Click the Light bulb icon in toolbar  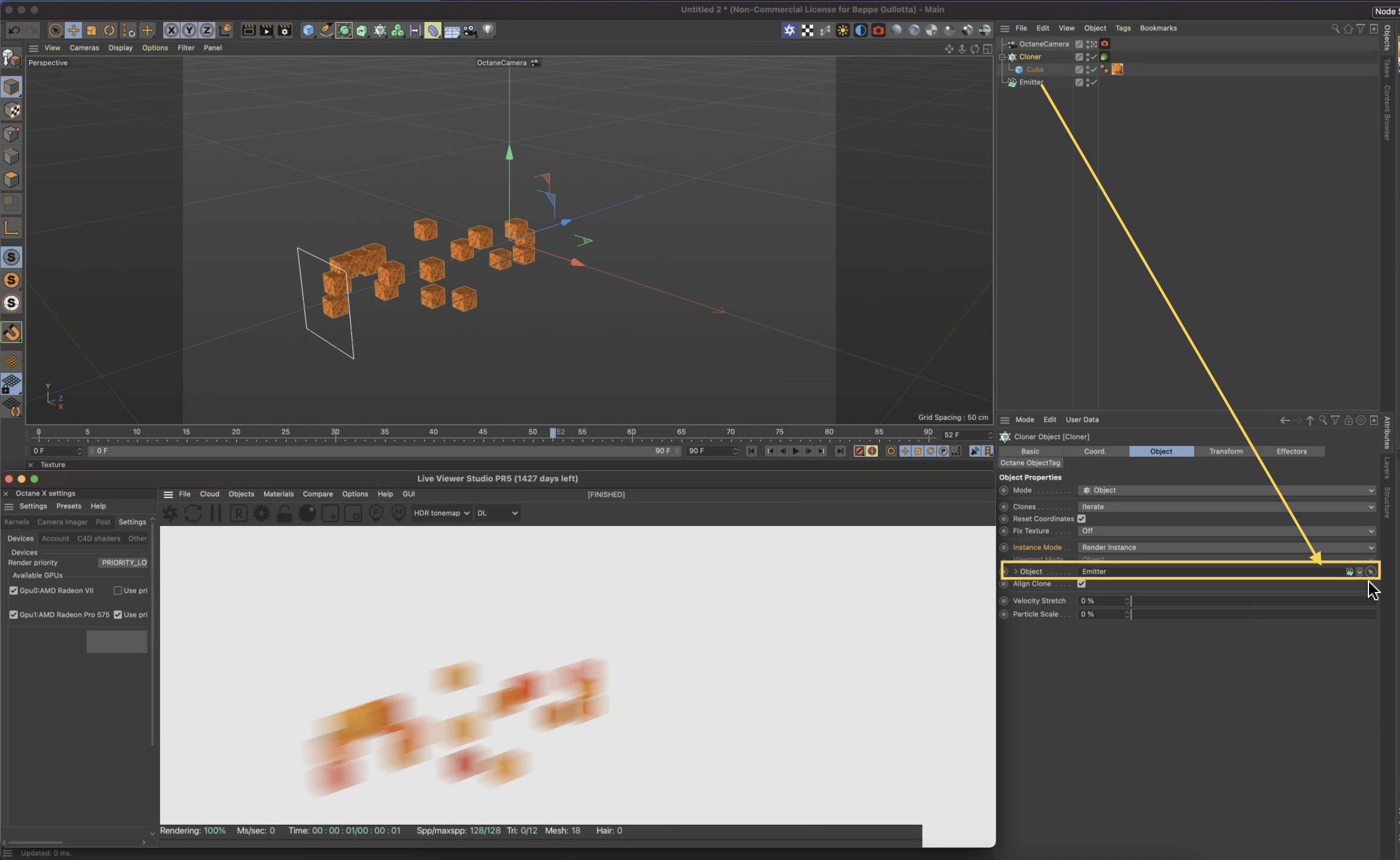pyautogui.click(x=488, y=30)
